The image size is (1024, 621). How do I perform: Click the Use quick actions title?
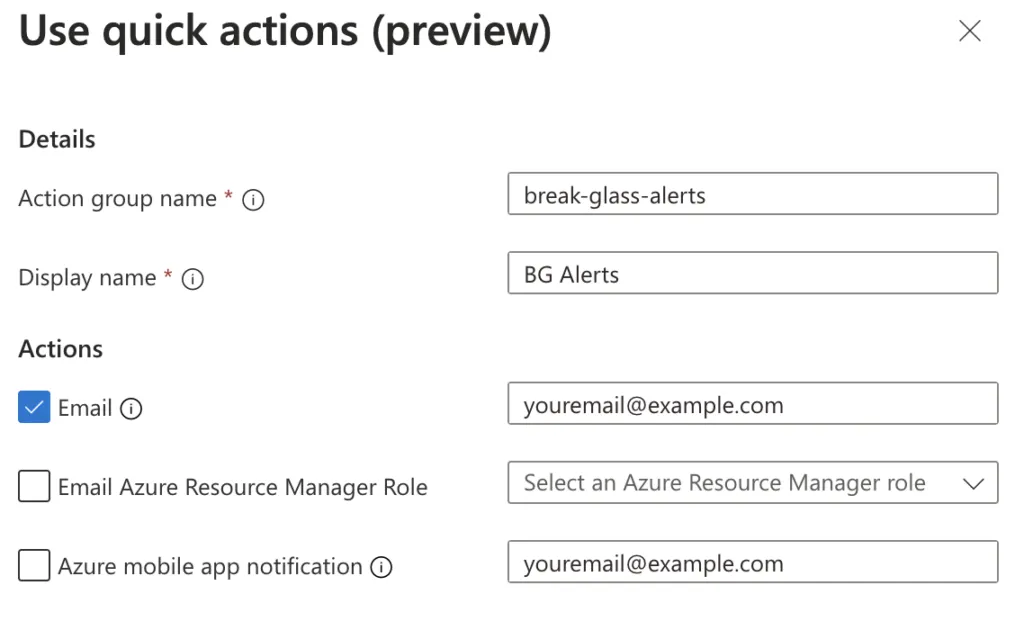click(283, 31)
